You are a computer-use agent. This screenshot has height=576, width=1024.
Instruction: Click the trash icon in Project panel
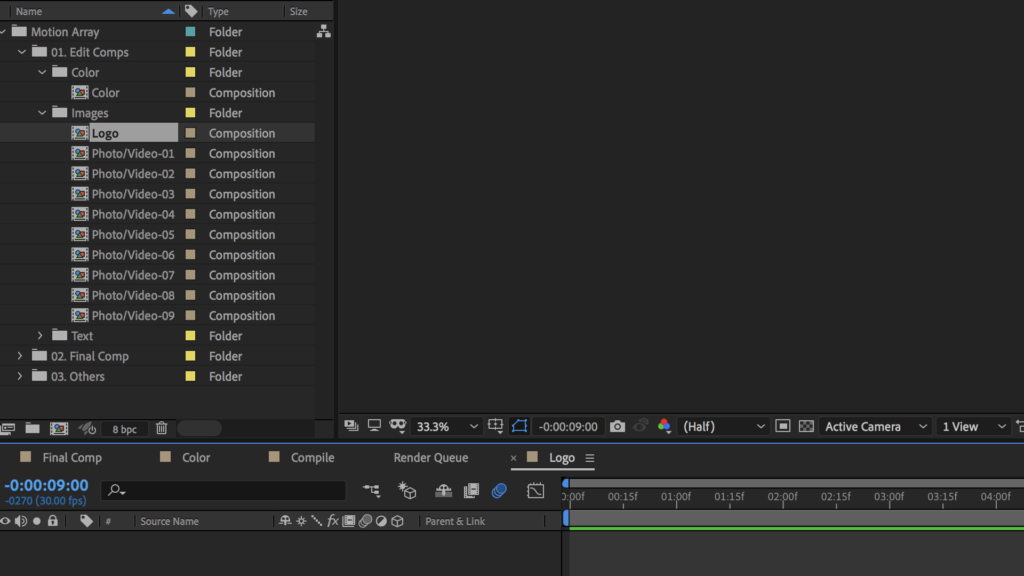(161, 428)
